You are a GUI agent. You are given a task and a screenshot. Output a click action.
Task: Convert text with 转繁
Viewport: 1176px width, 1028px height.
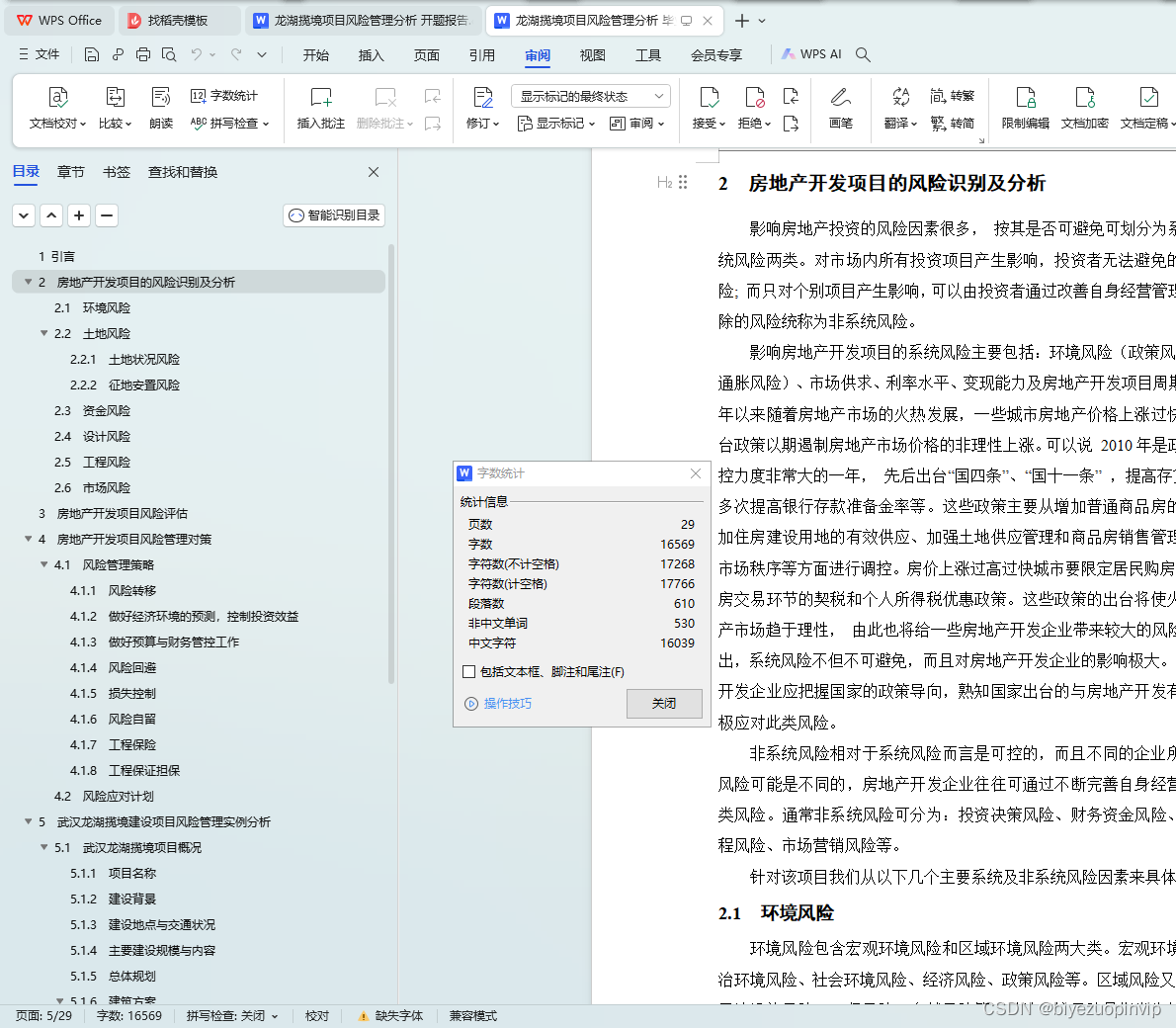[952, 95]
